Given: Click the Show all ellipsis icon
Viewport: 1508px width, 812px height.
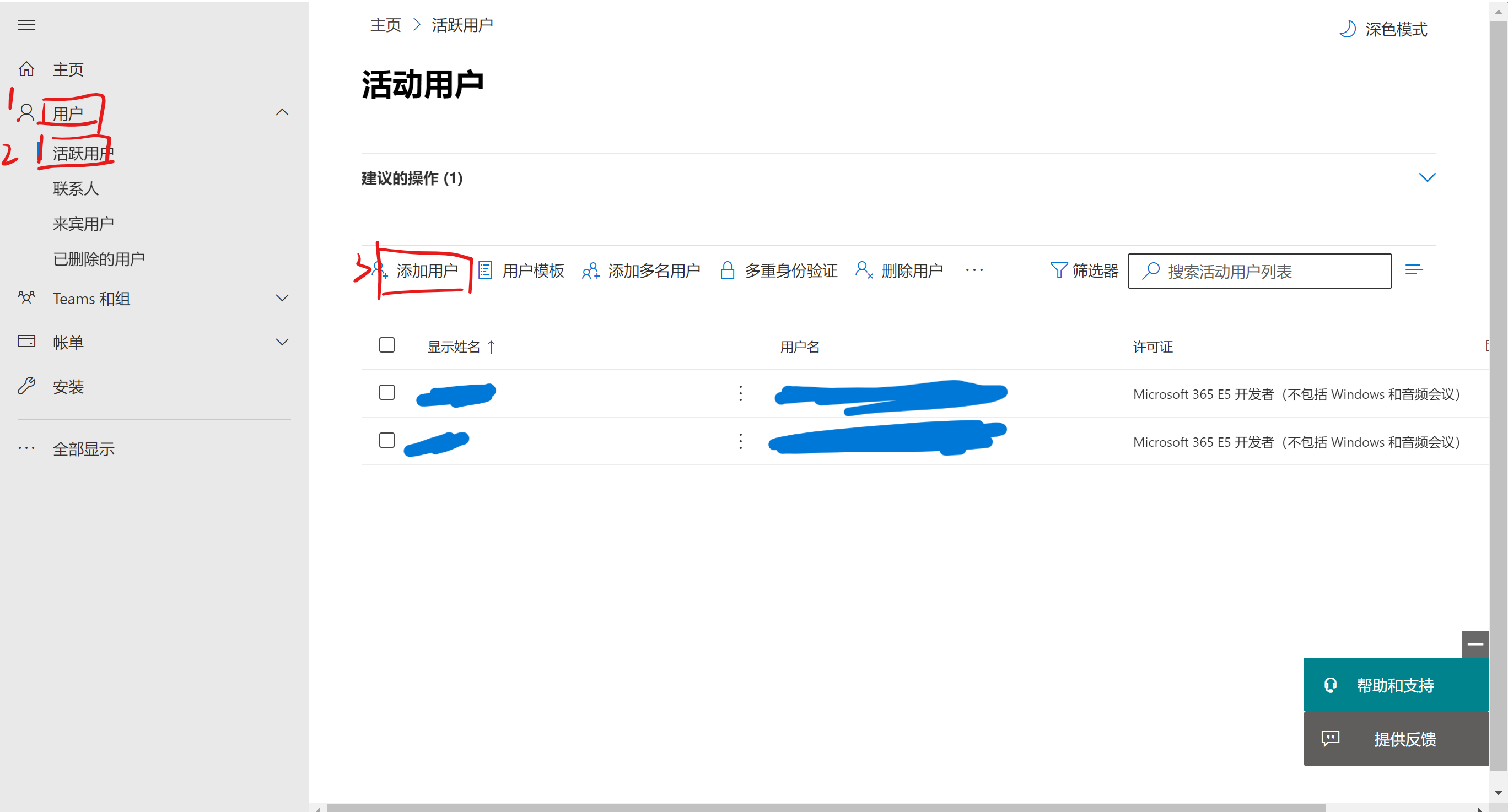Looking at the screenshot, I should coord(26,449).
